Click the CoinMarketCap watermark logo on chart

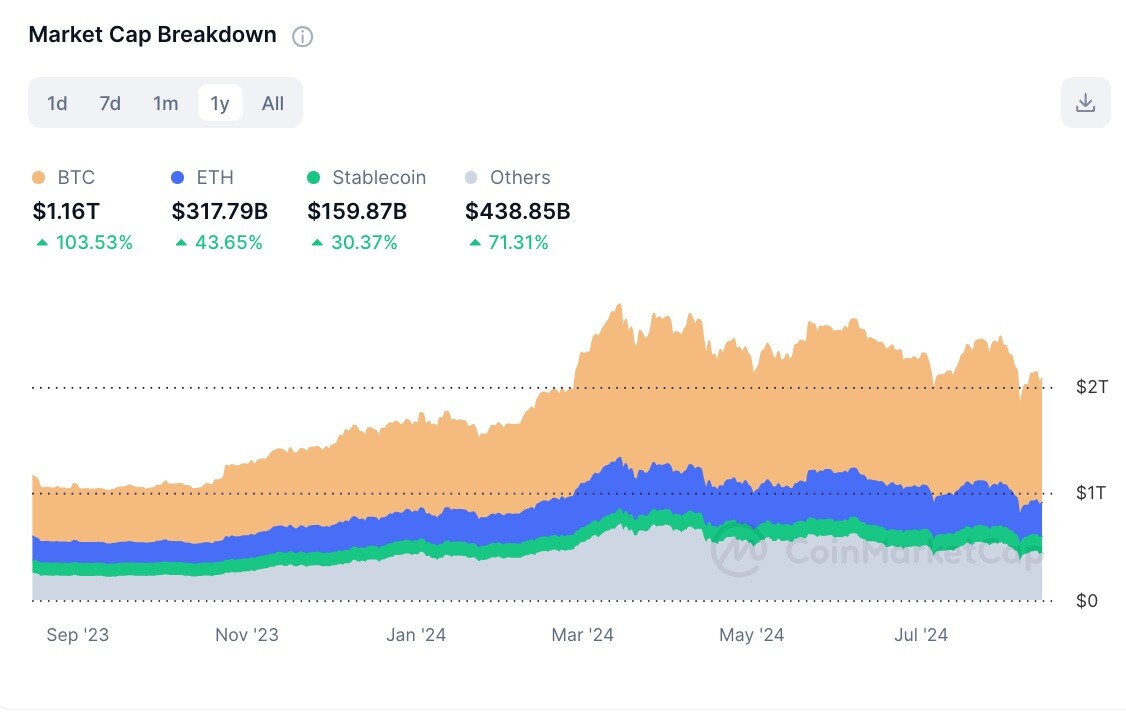point(738,551)
